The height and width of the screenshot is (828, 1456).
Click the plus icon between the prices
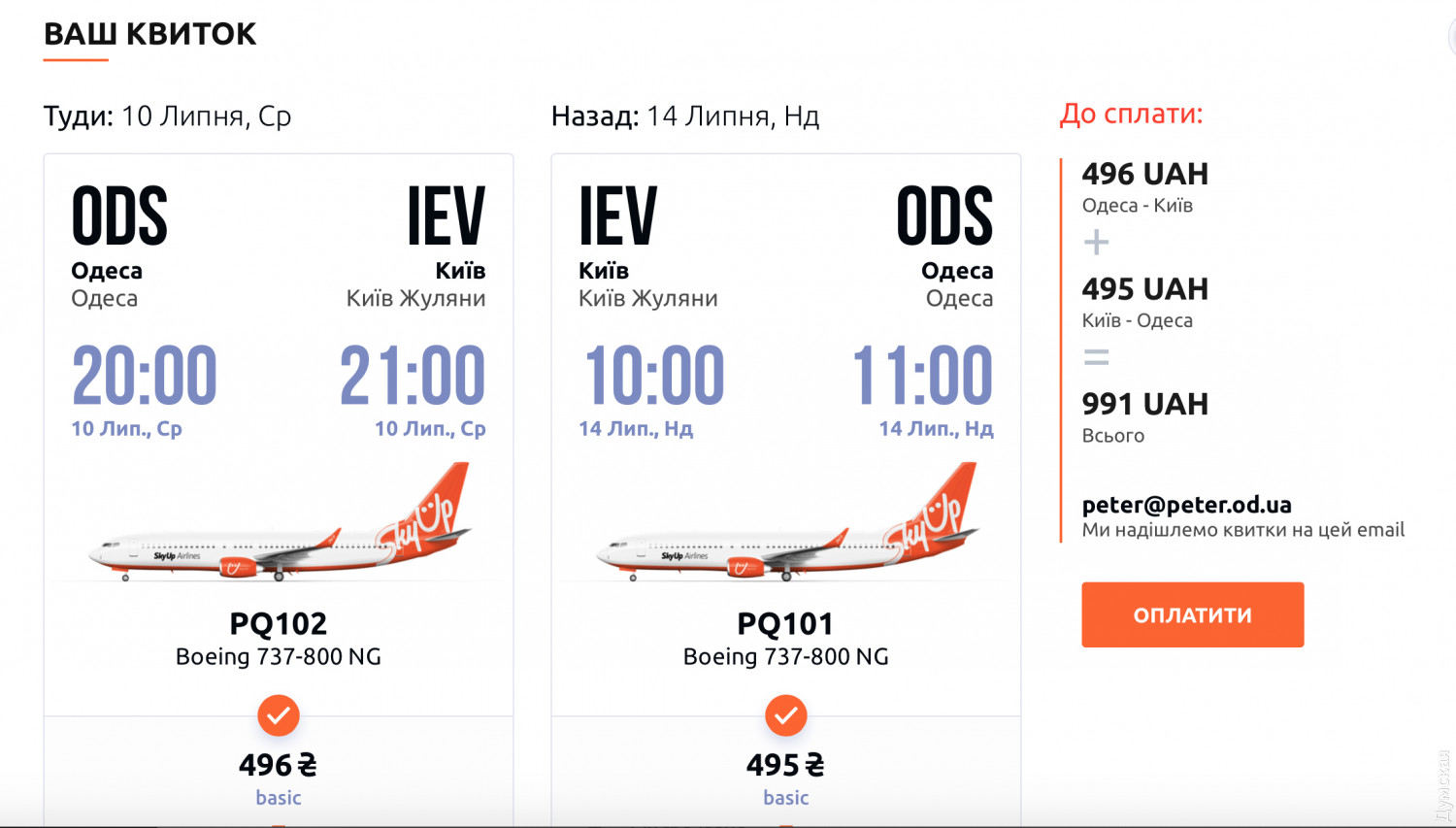tap(1096, 242)
